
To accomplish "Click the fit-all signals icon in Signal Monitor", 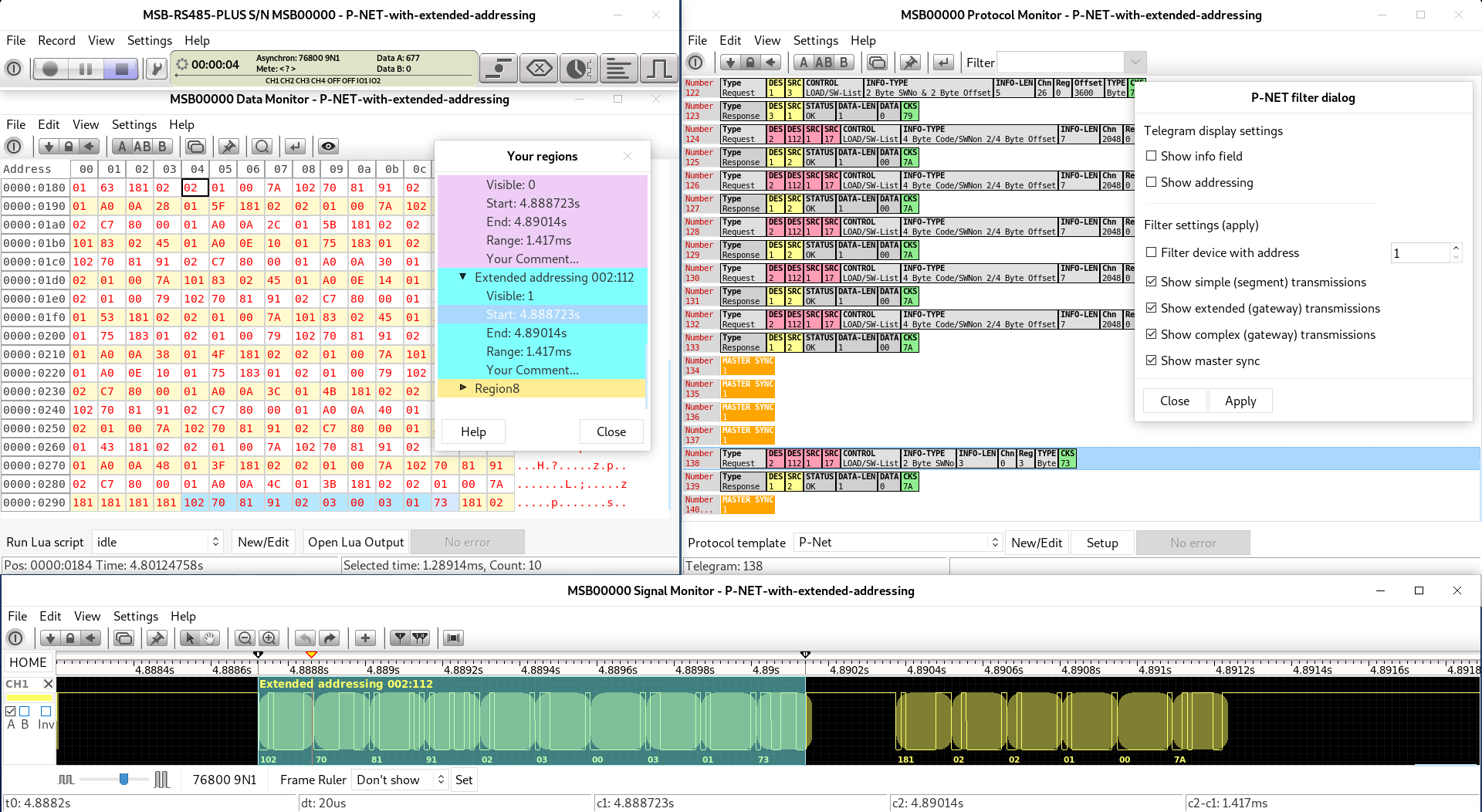I will point(454,638).
